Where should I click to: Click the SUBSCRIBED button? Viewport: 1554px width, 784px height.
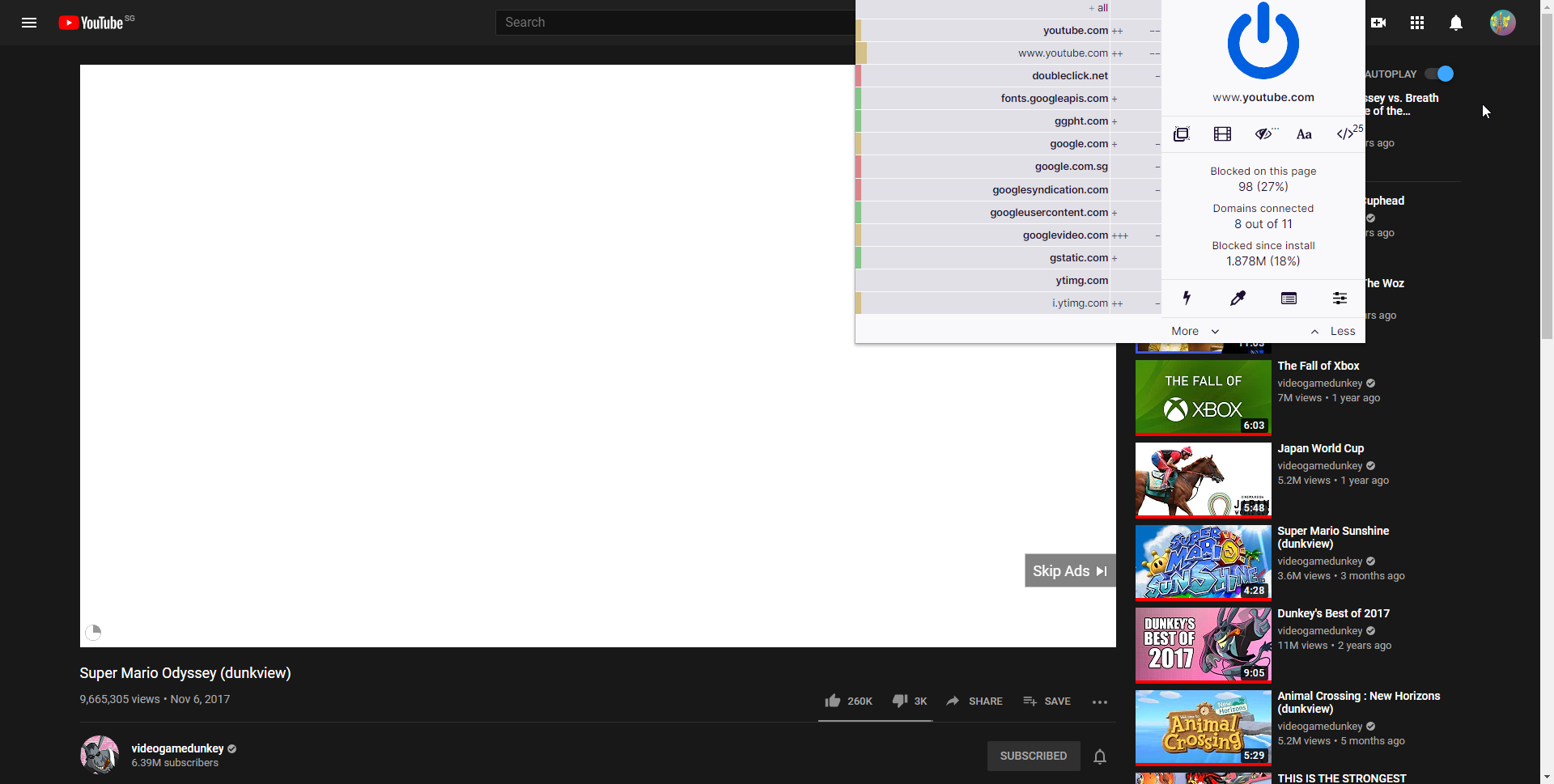(1034, 756)
